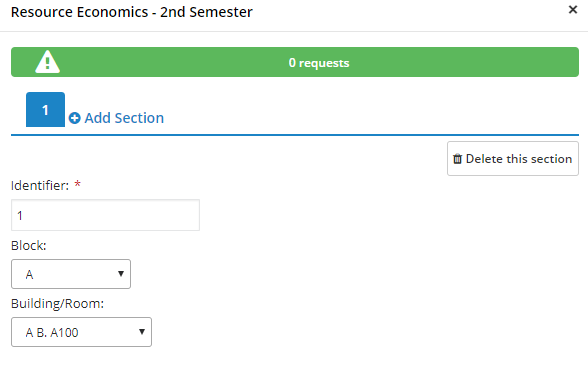Screen dimensions: 588x365
Task: Open the Block dropdown showing A
Action: pos(71,274)
